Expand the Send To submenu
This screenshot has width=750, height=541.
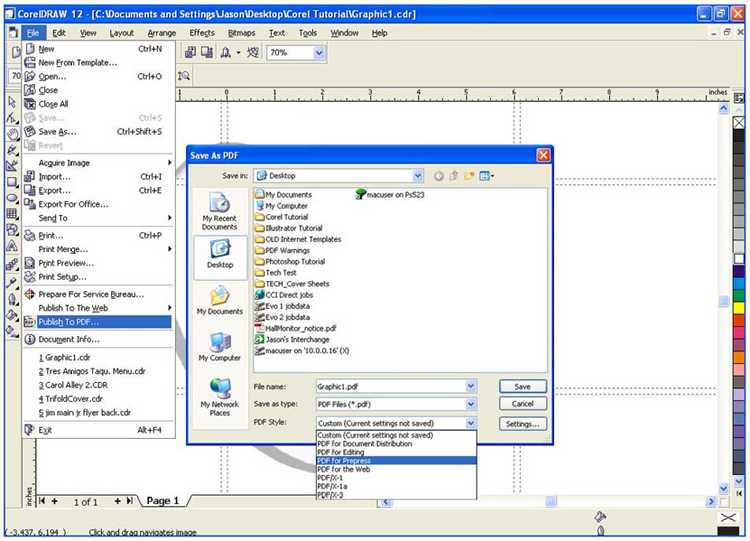[x=99, y=218]
